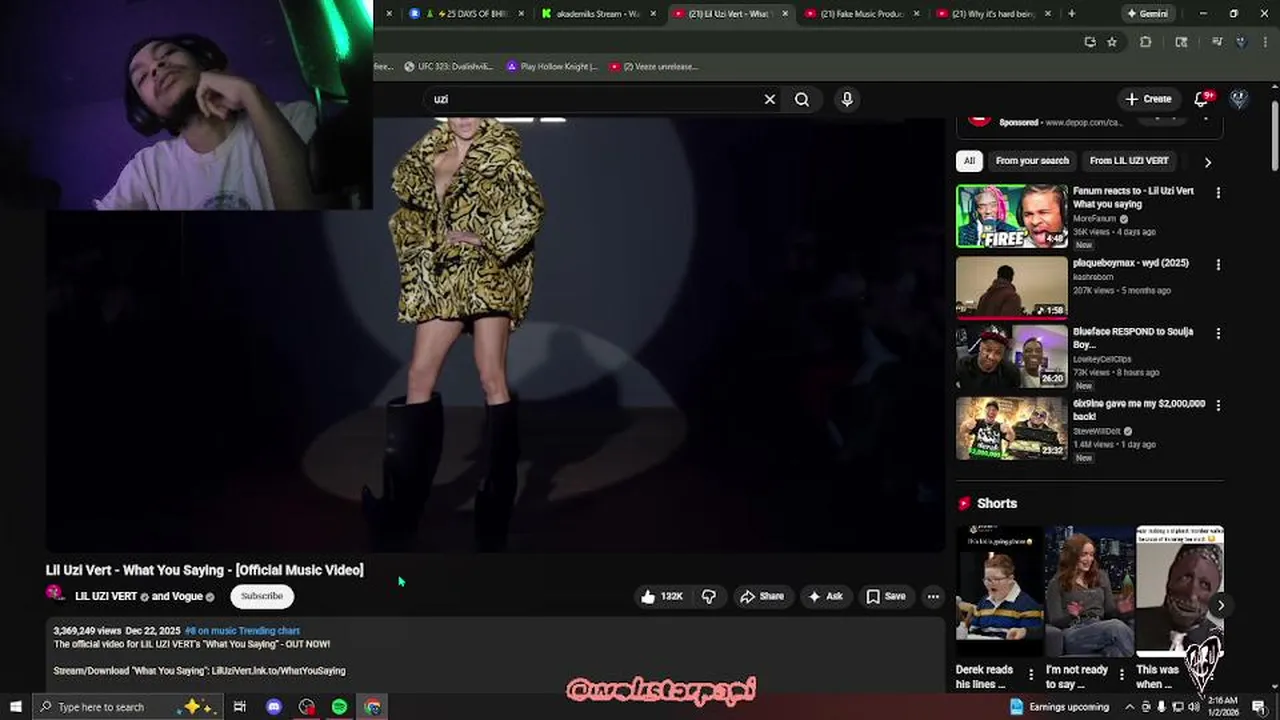Open the Ask AI feature button

pyautogui.click(x=826, y=596)
